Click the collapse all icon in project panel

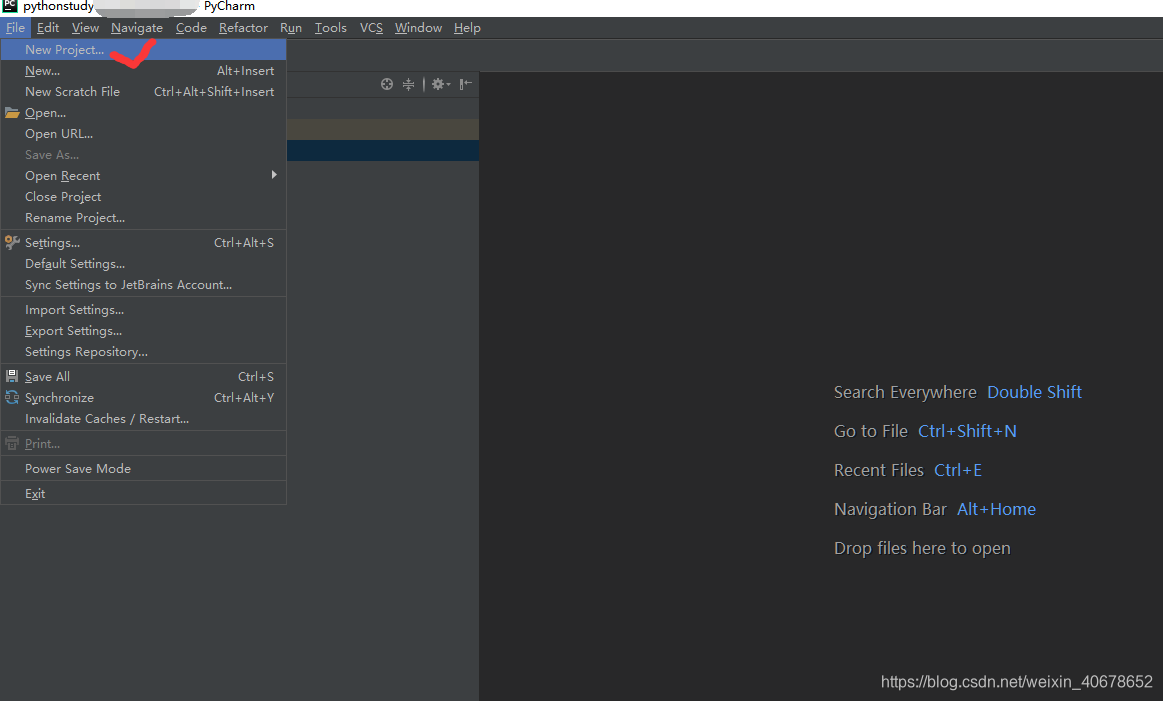point(408,84)
